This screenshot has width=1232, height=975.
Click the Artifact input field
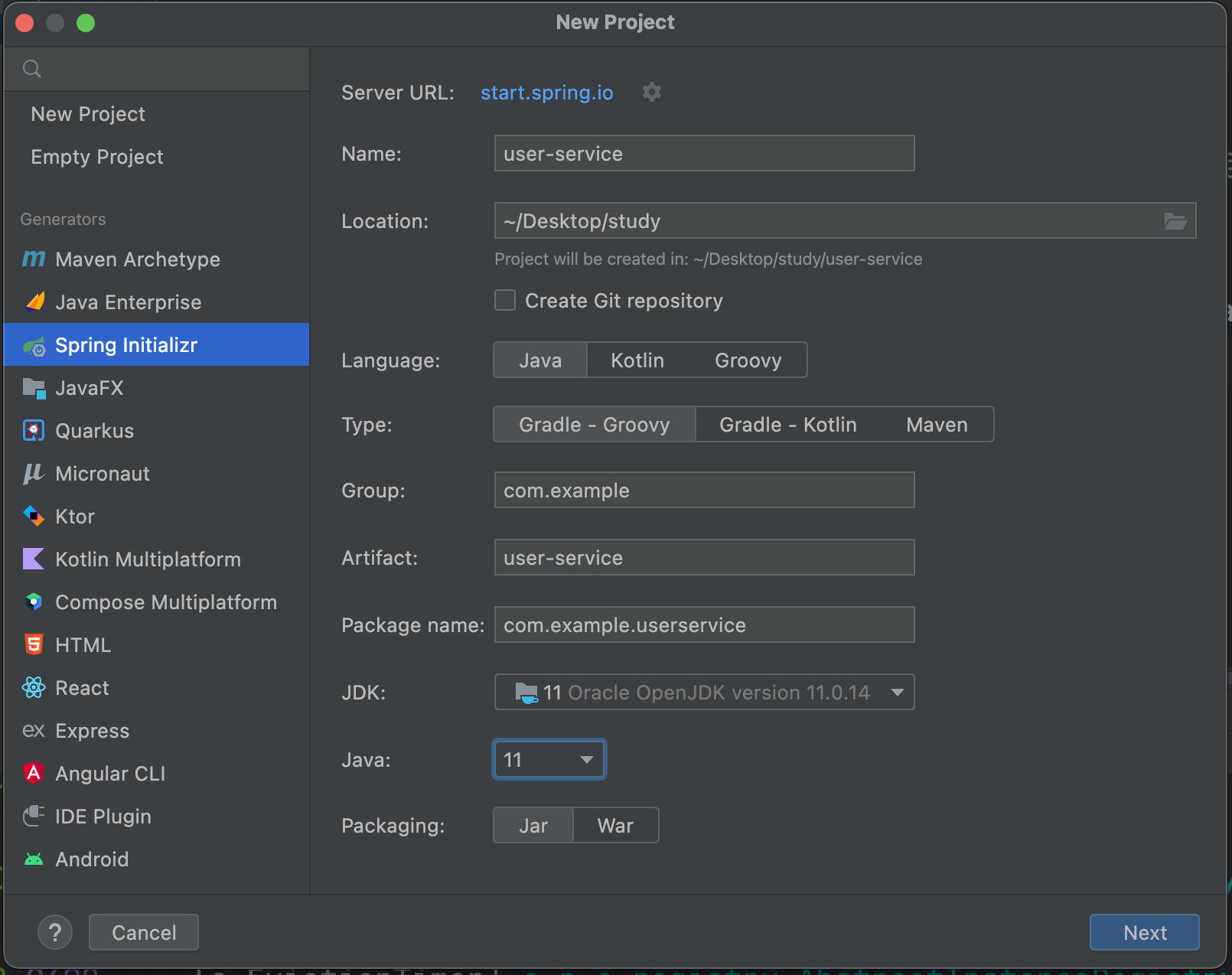(704, 557)
